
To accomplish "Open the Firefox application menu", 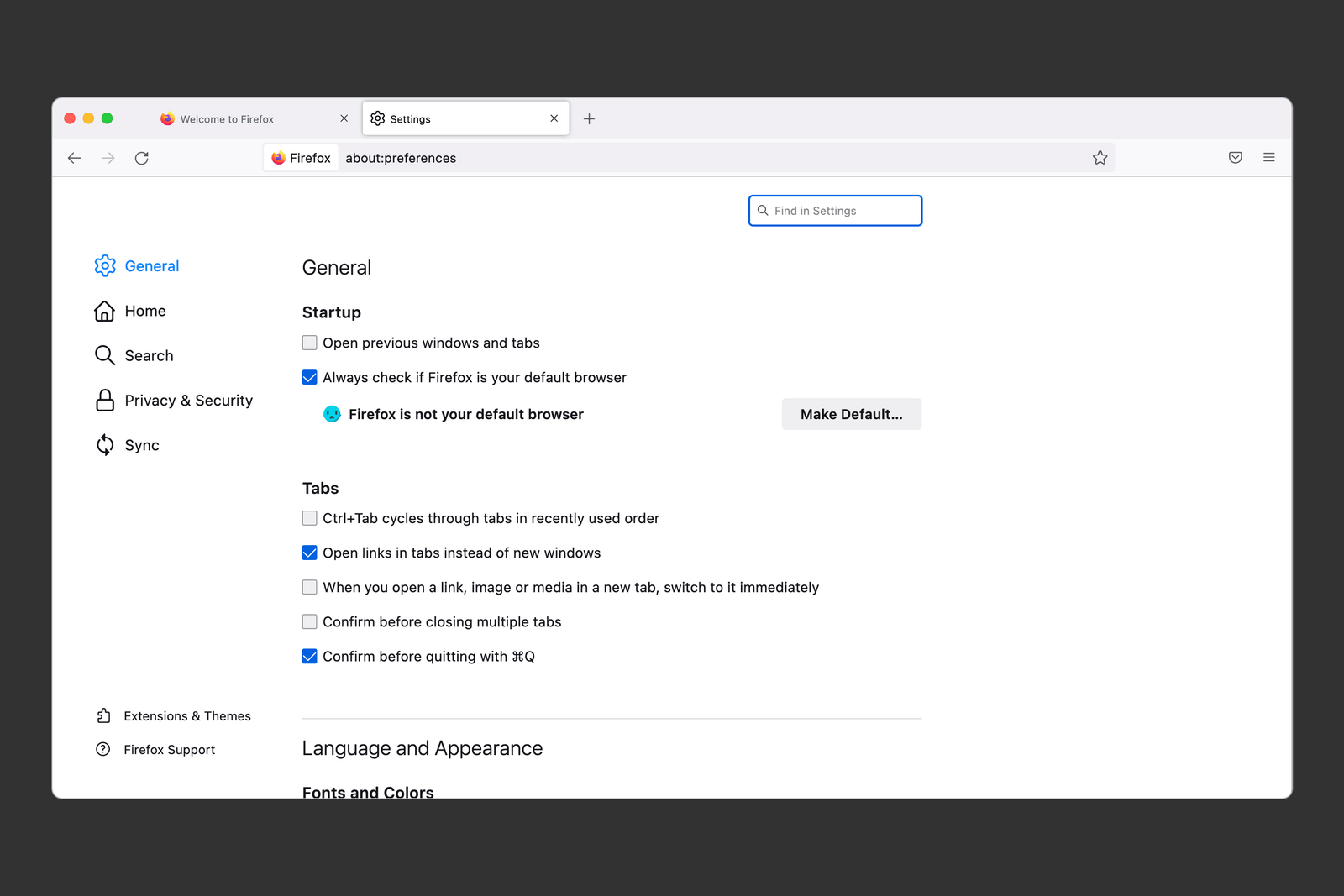I will pyautogui.click(x=1268, y=158).
